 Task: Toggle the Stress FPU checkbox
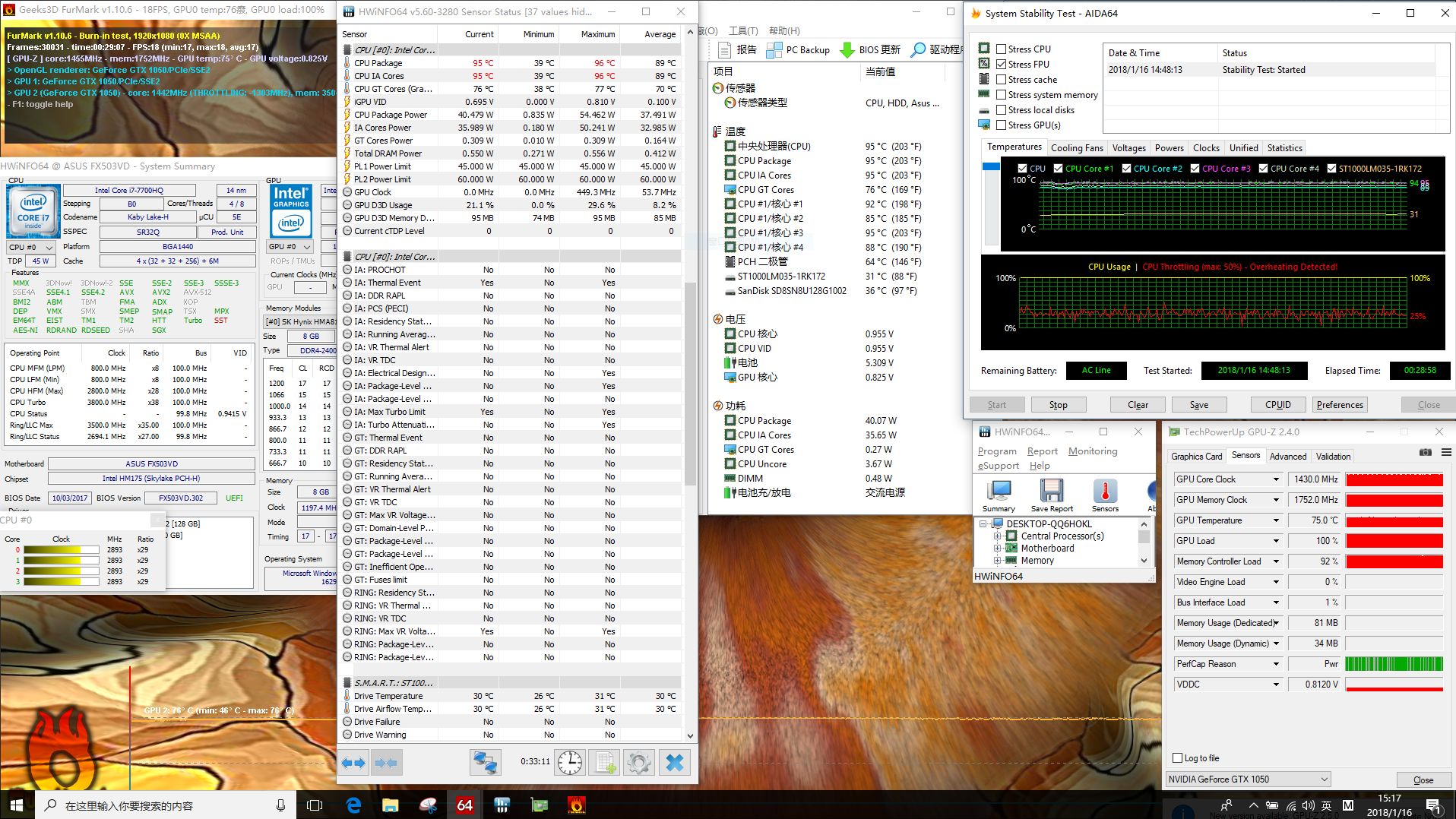[1002, 64]
